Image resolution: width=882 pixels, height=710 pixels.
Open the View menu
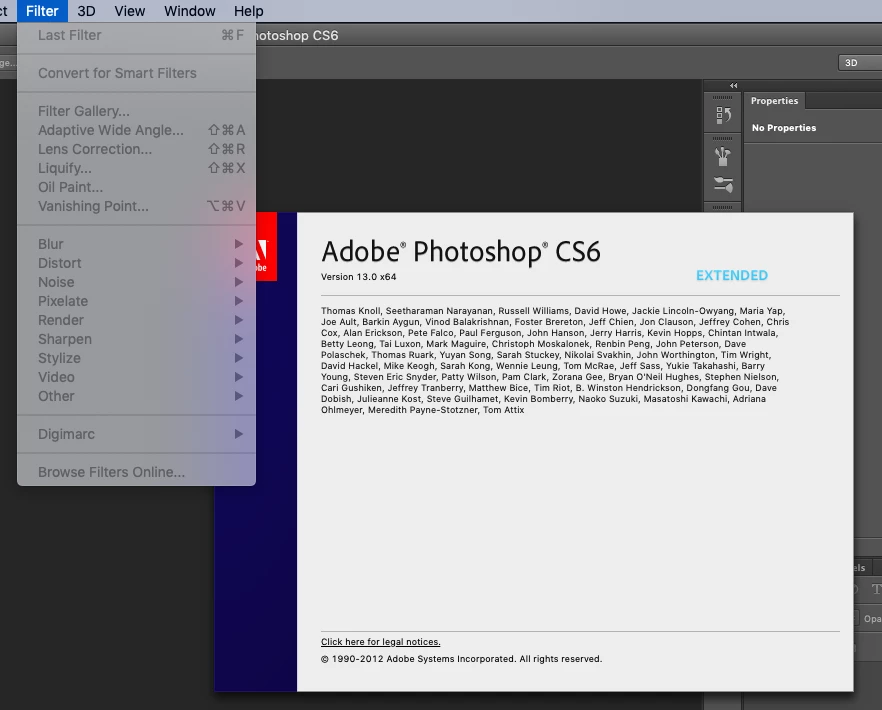[x=129, y=11]
